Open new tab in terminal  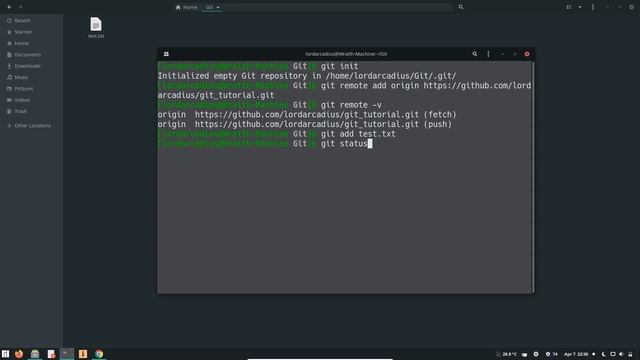point(166,54)
